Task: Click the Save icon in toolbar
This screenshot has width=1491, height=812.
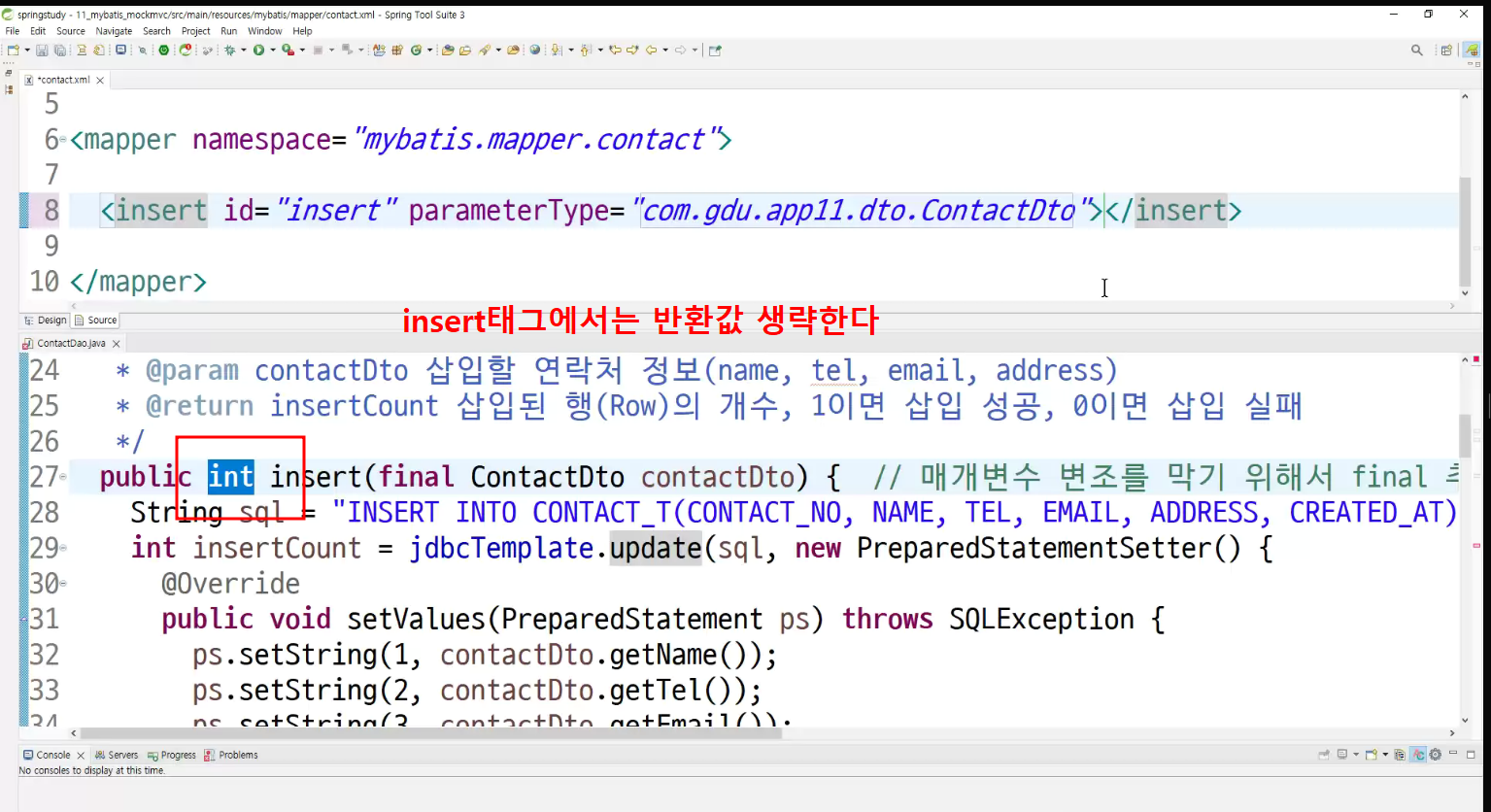Action: [x=42, y=51]
